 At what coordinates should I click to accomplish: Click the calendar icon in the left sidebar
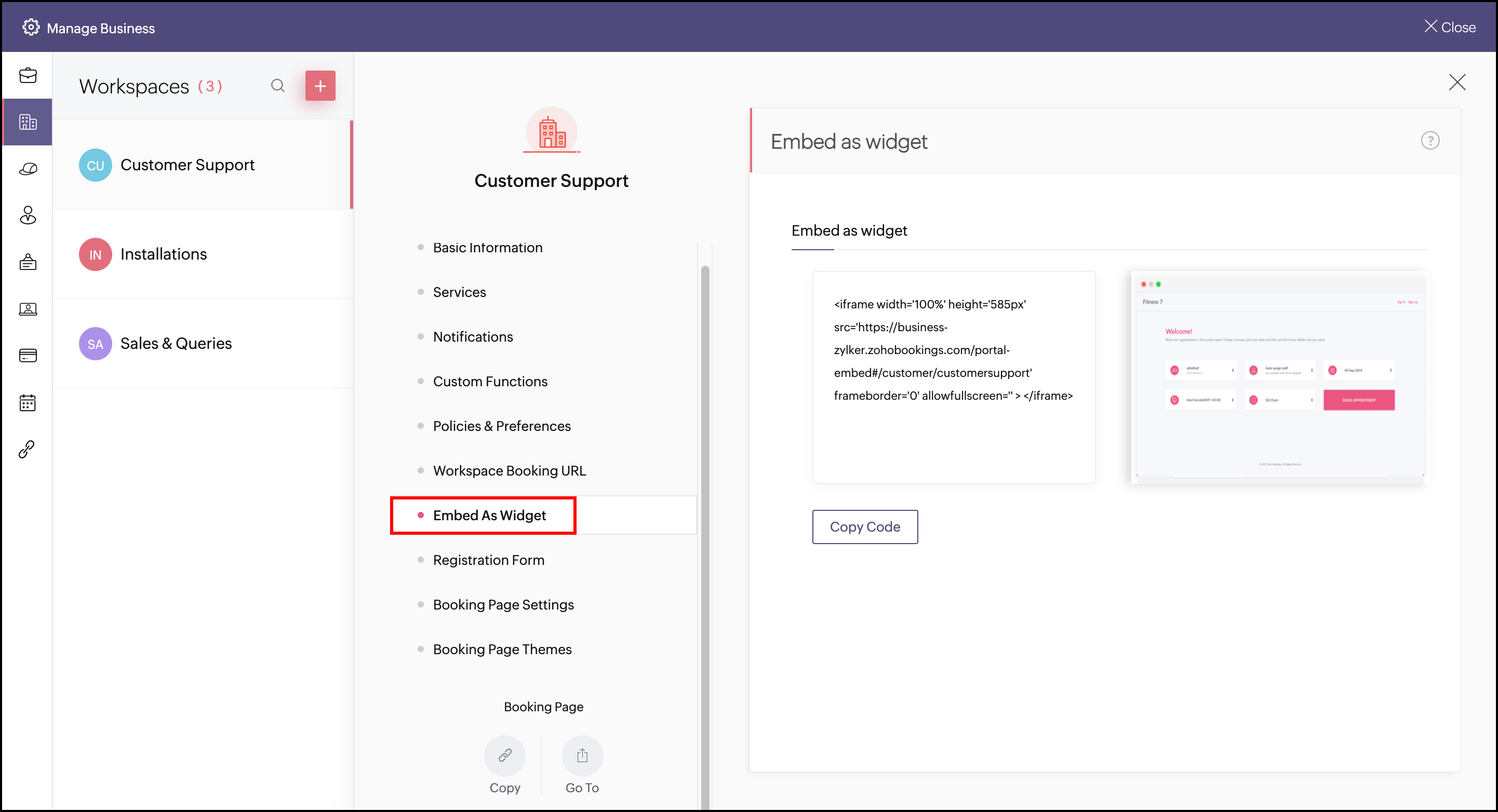coord(28,402)
